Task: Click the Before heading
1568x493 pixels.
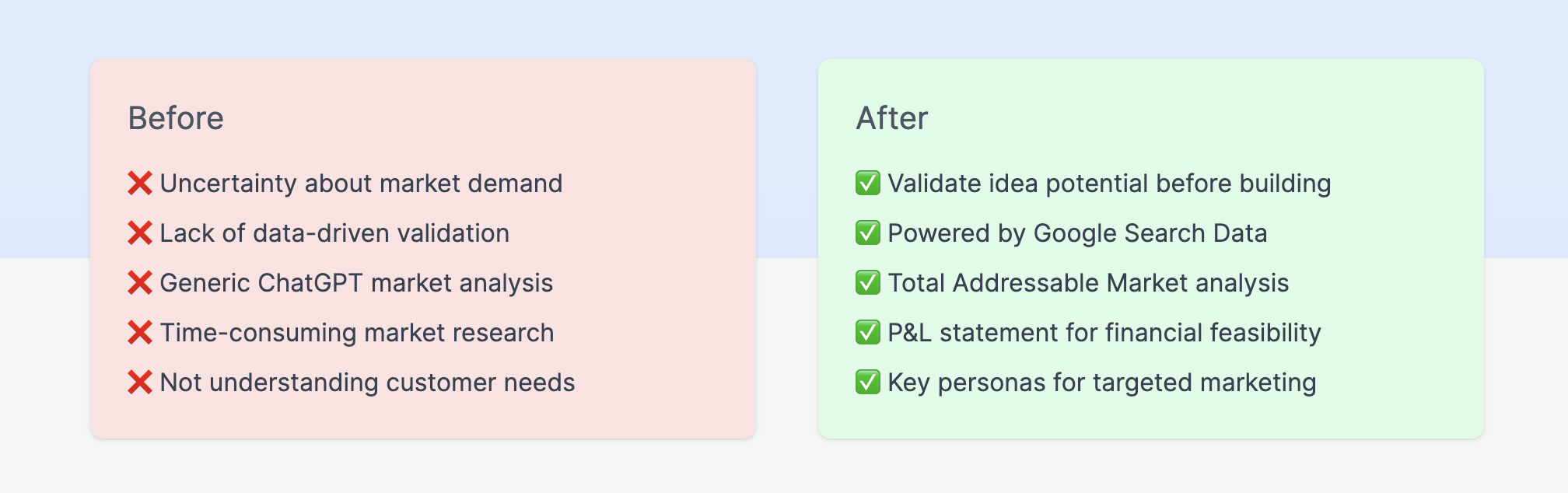Action: point(176,118)
